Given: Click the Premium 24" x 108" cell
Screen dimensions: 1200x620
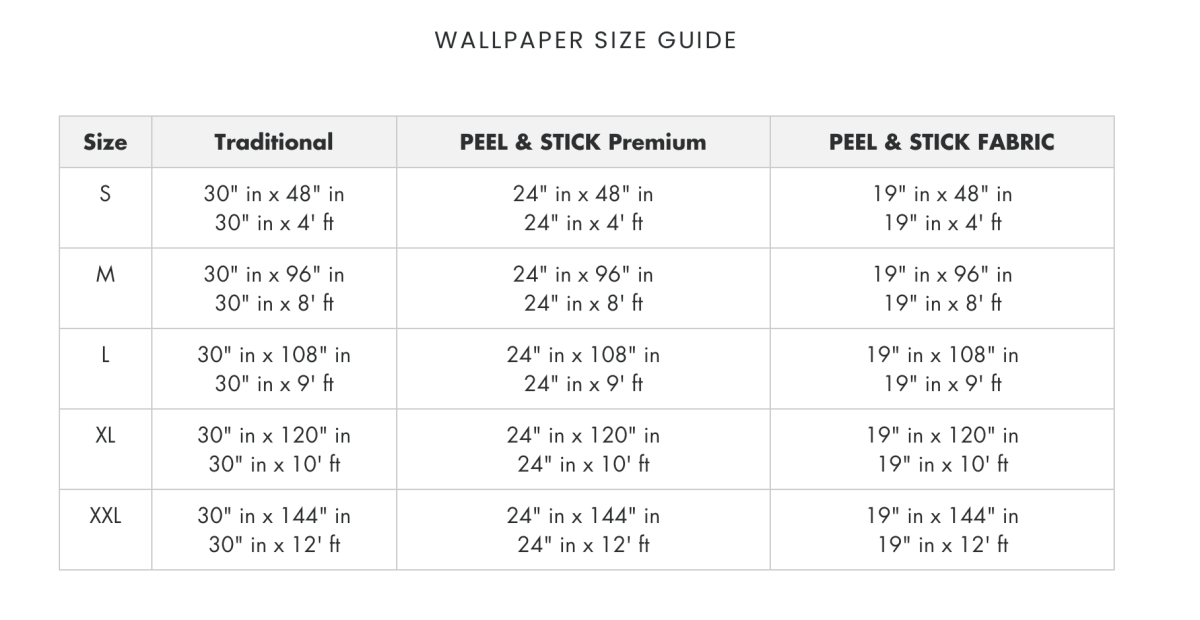Looking at the screenshot, I should click(x=583, y=369).
